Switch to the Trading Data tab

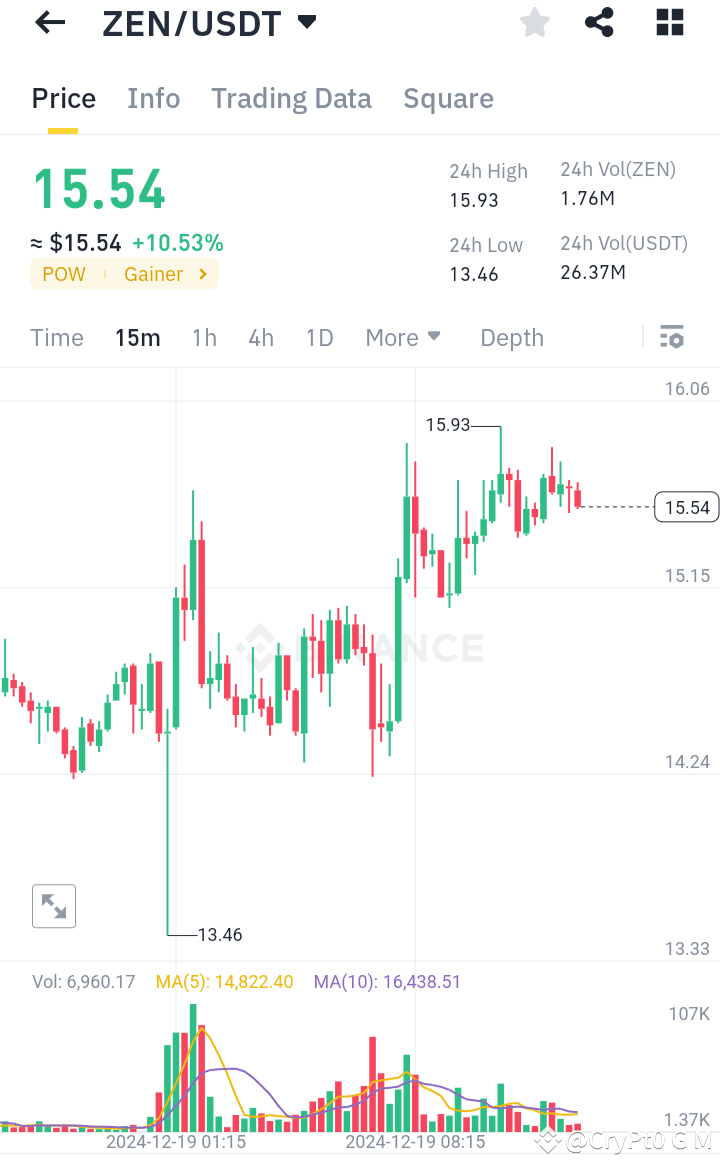coord(291,98)
